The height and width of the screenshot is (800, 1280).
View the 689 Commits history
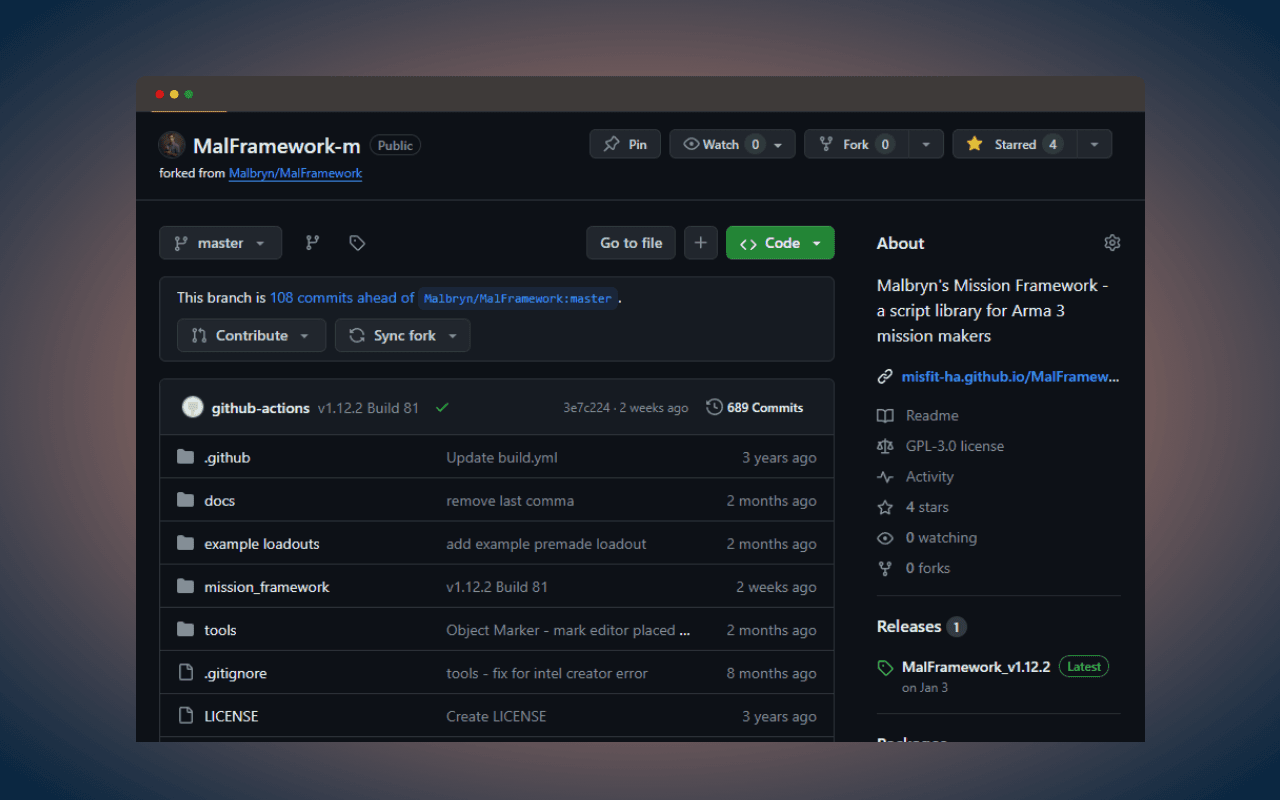pyautogui.click(x=754, y=408)
